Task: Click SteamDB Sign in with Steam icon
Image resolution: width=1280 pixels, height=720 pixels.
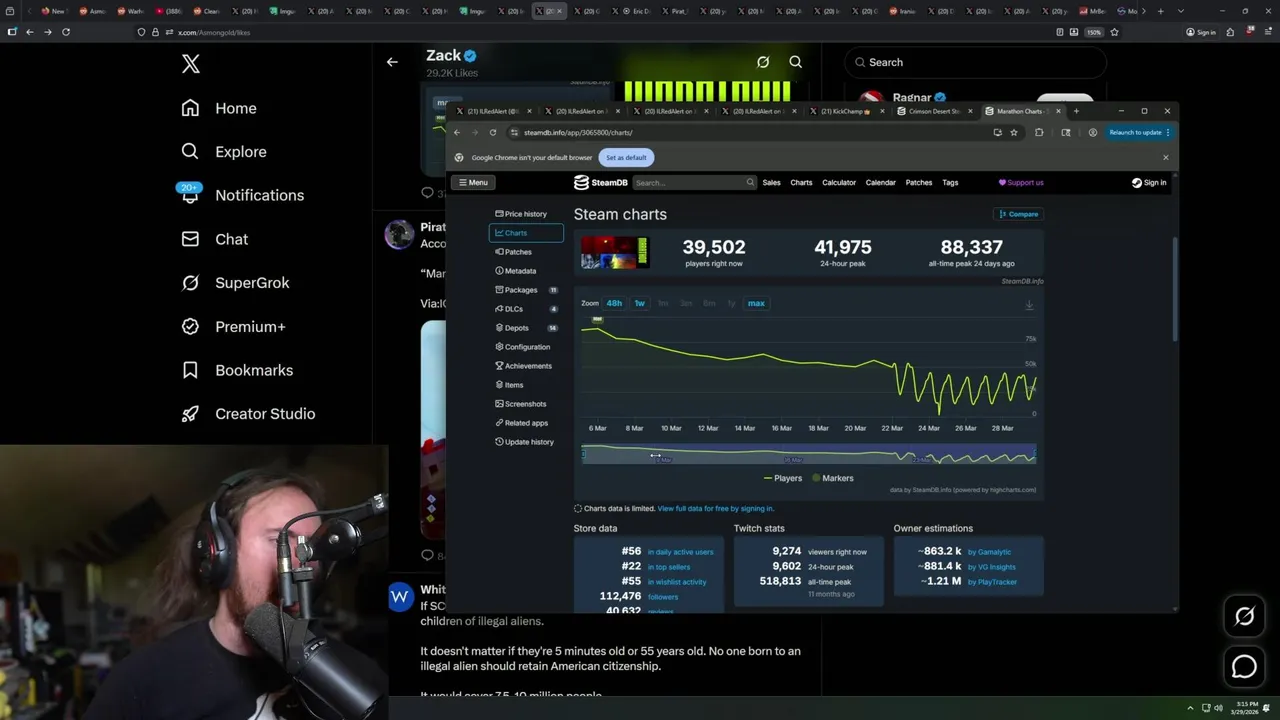Action: pos(1149,183)
